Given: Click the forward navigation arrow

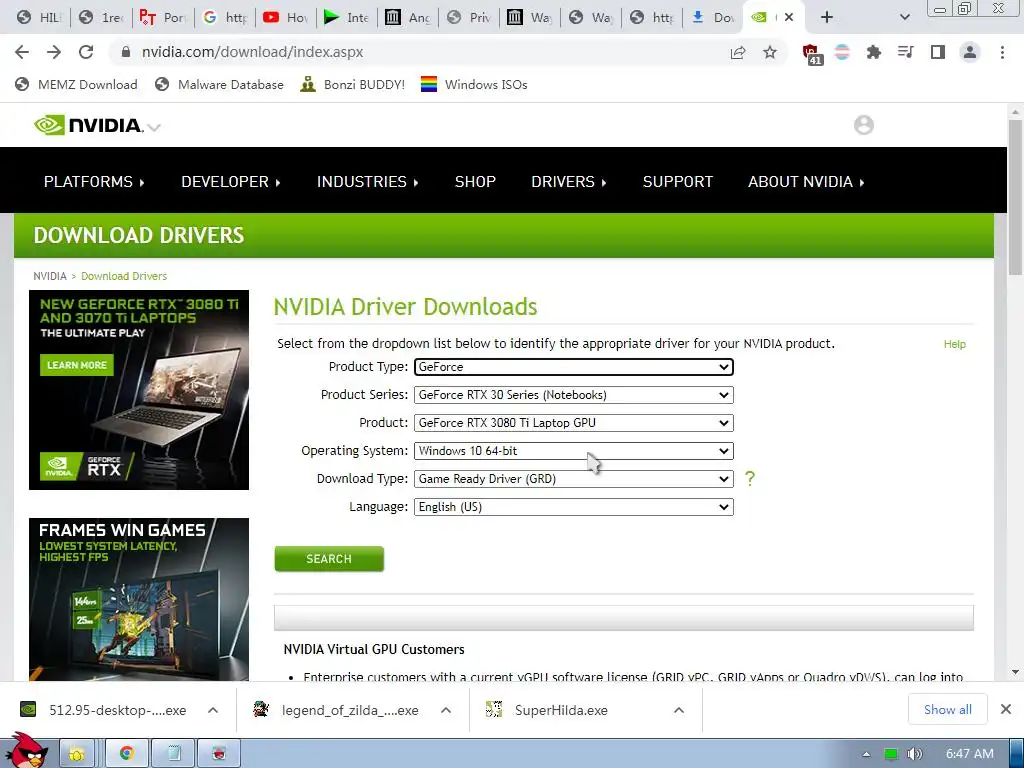Looking at the screenshot, I should click(x=54, y=52).
